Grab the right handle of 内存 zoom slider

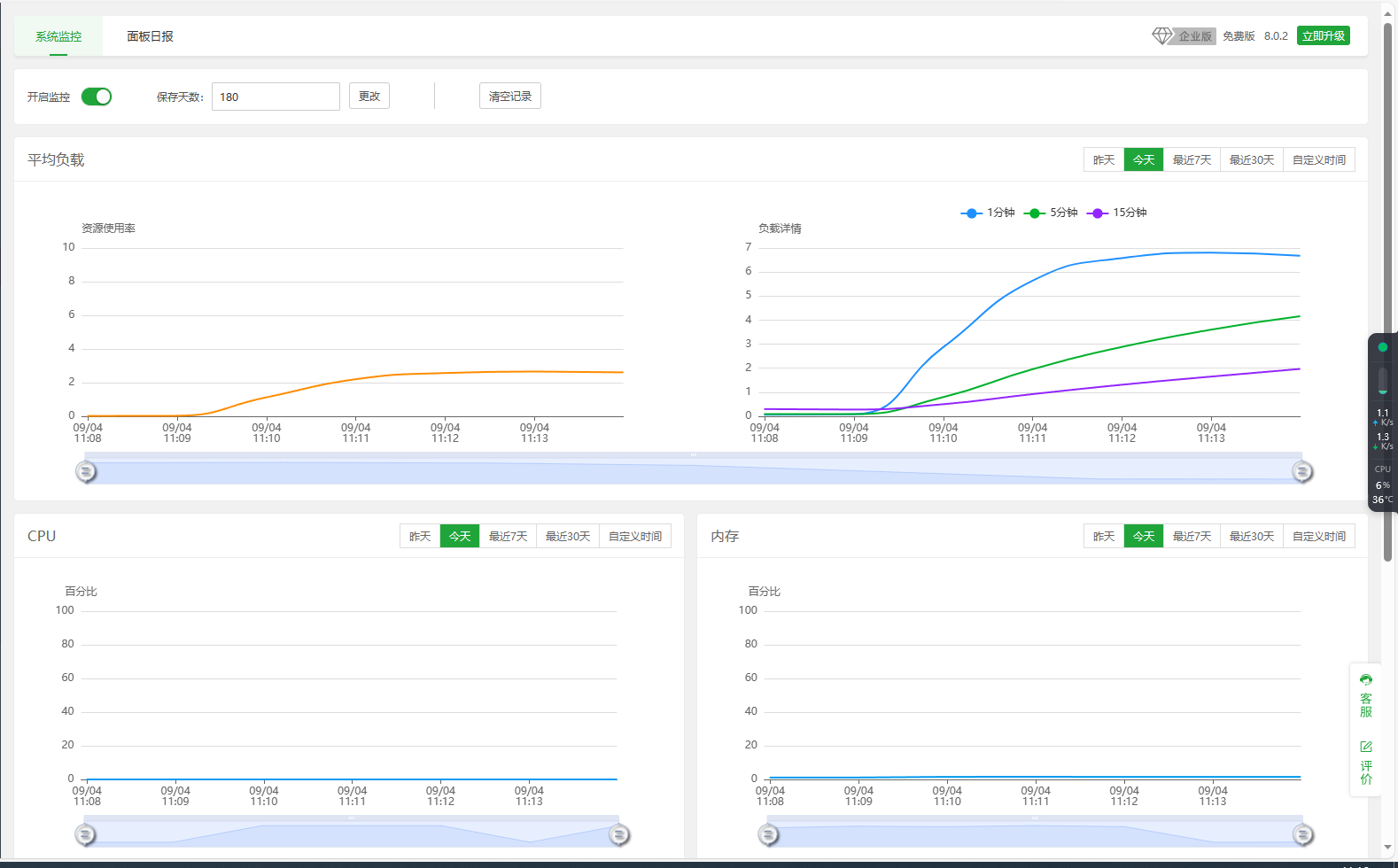tap(1302, 834)
